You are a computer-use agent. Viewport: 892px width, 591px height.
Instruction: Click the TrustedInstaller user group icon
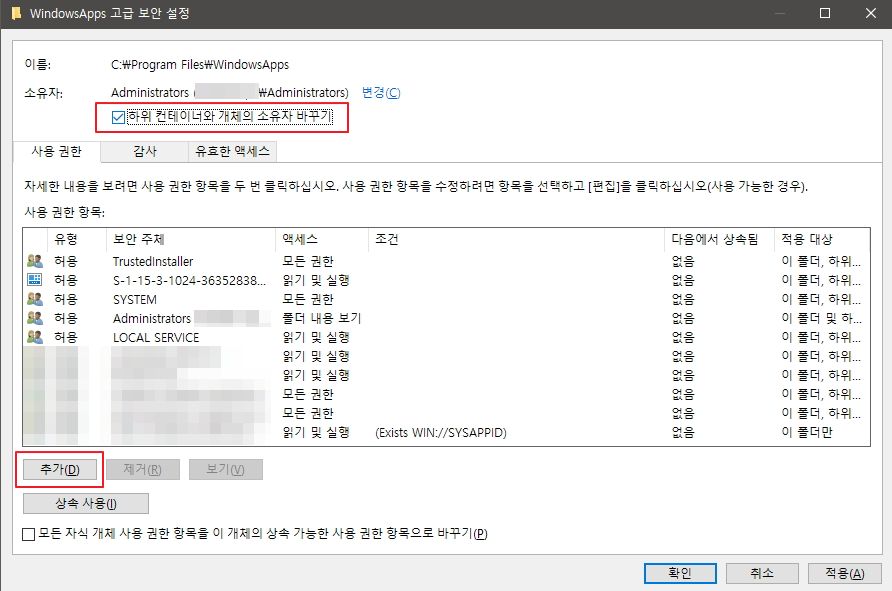(x=35, y=261)
